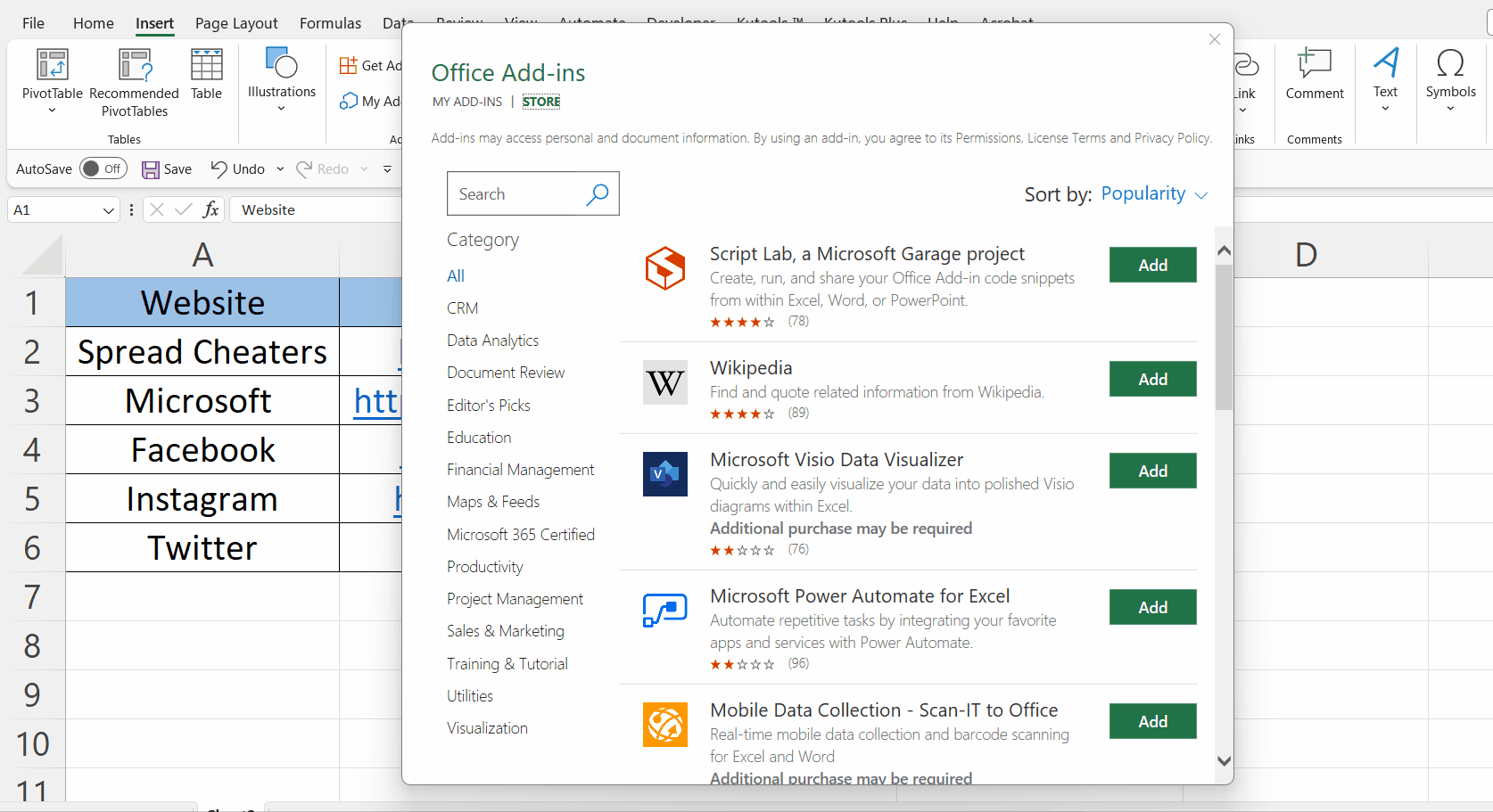
Task: Select the CRM category
Action: pyautogui.click(x=462, y=308)
